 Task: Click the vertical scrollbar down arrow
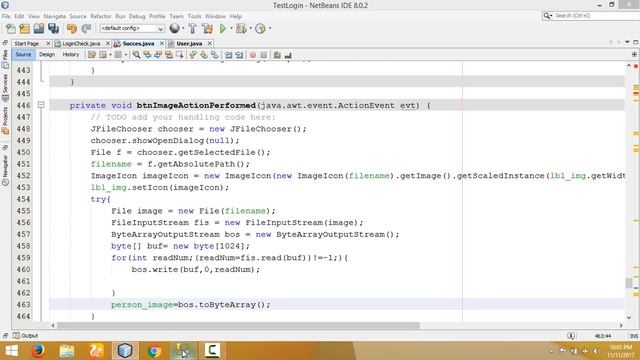click(629, 318)
